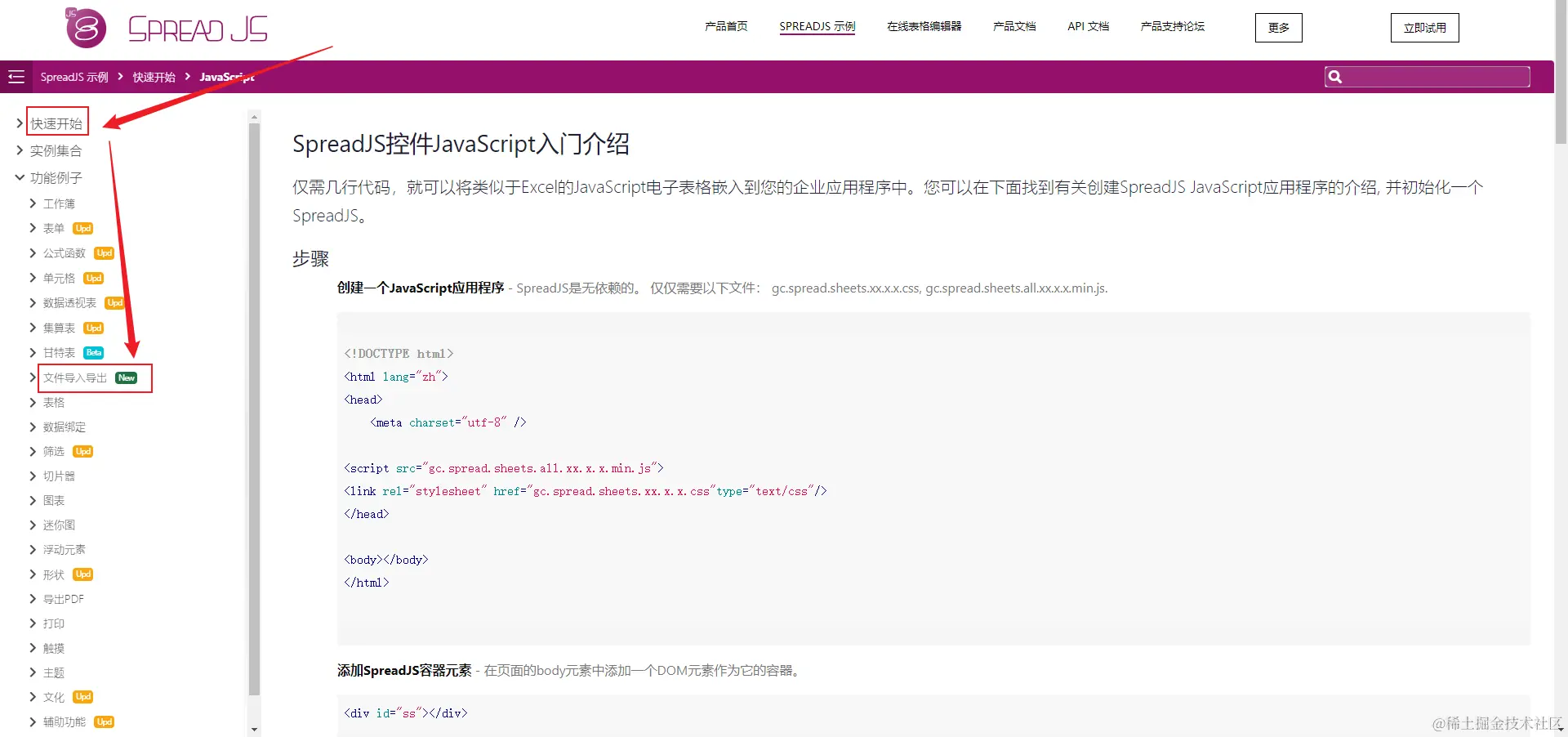1568x737 pixels.
Task: Click the Upd badge beside 筛选
Action: (83, 452)
